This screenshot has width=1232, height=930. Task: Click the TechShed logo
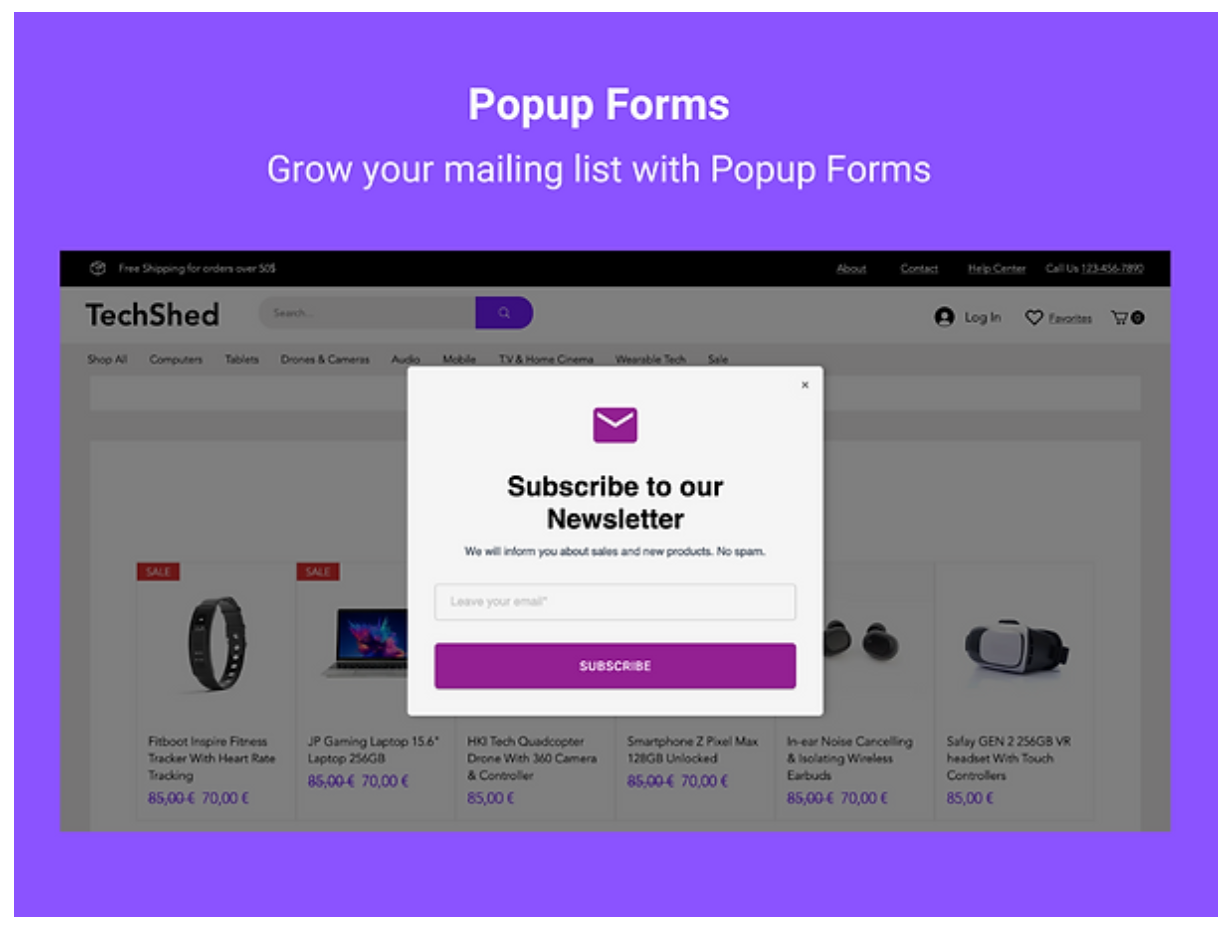coord(152,315)
